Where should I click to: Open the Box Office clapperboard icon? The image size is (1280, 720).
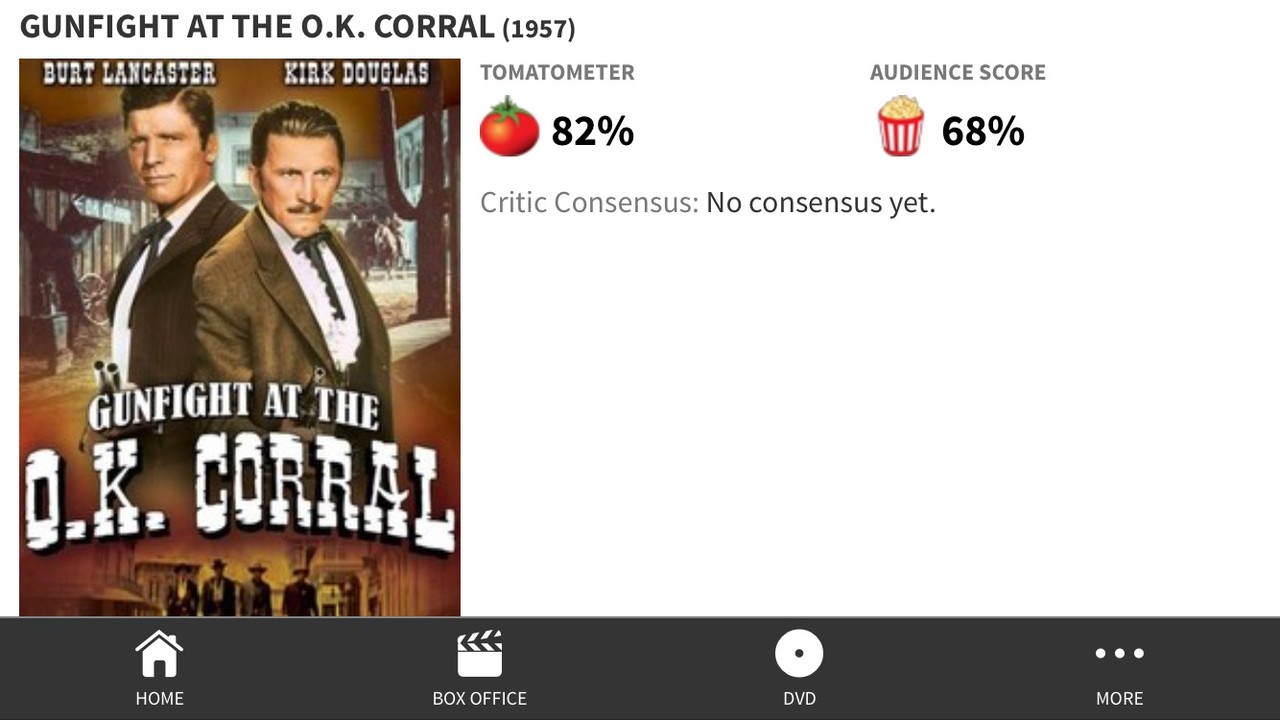[480, 654]
